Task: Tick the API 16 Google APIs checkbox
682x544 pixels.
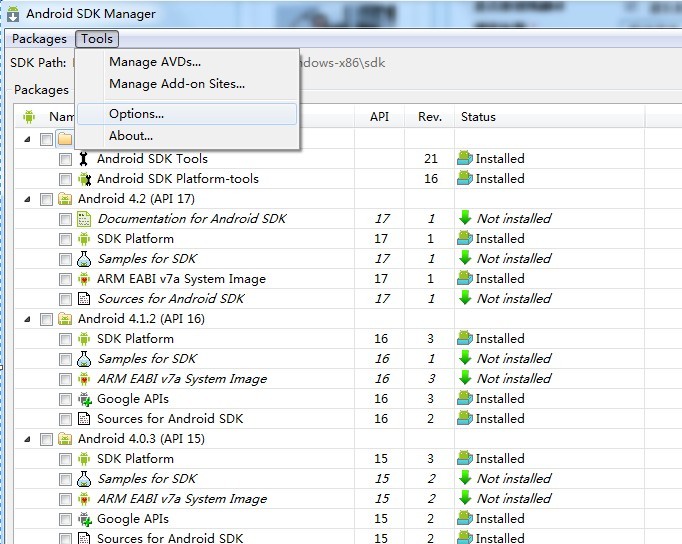Action: [65, 399]
